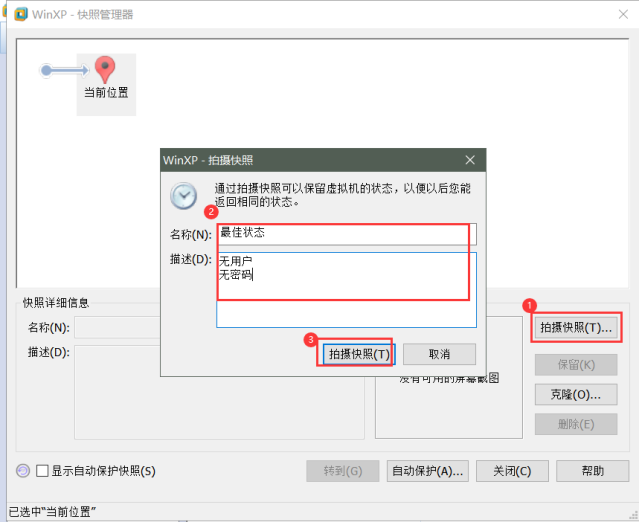The height and width of the screenshot is (523, 640).
Task: Open 自动保护(A)... settings
Action: (x=427, y=471)
